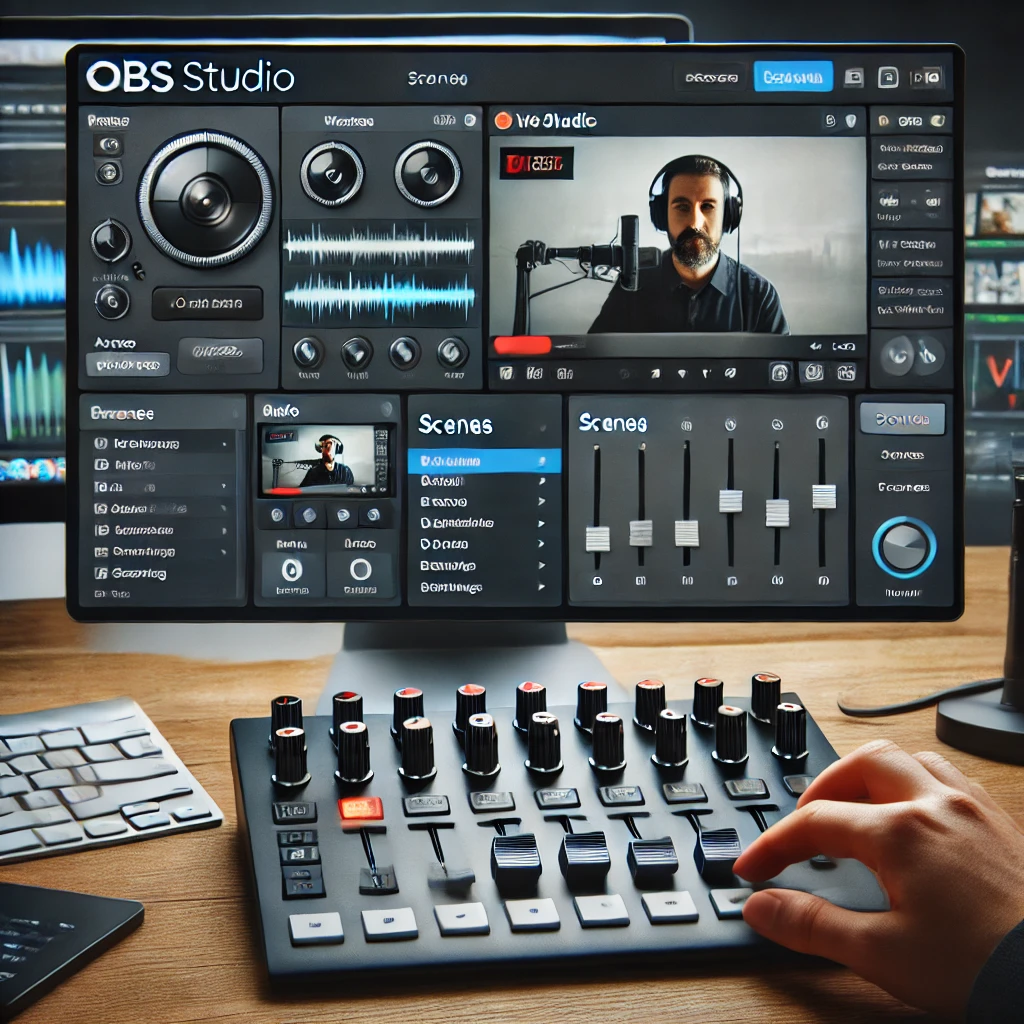Adjust the fourth mixer fader handle
The height and width of the screenshot is (1024, 1024).
click(730, 501)
